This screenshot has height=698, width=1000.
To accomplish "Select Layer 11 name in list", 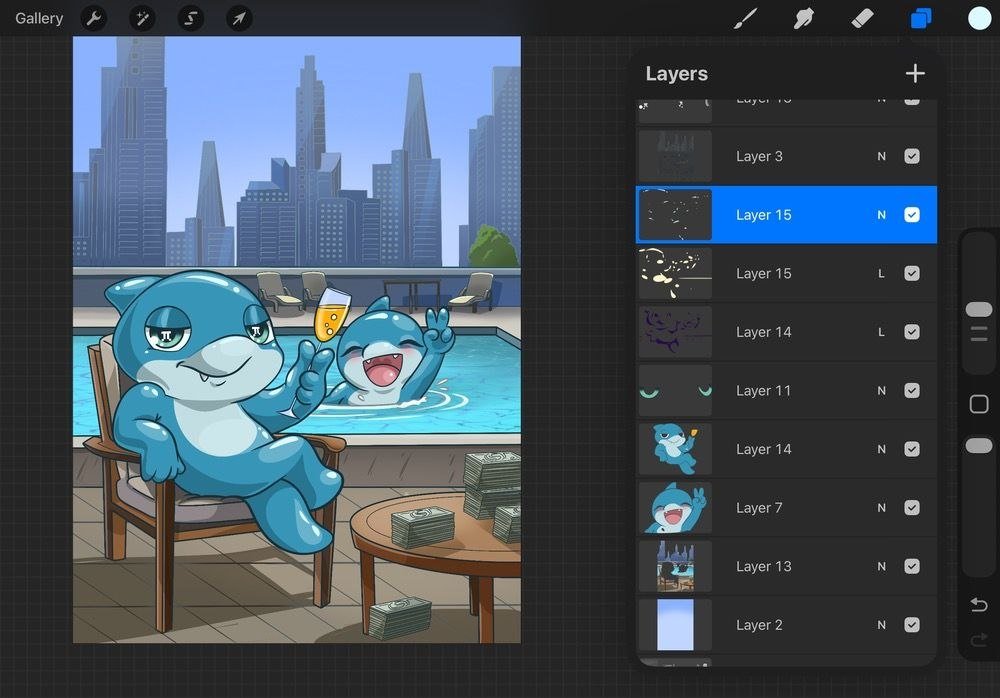I will point(763,390).
